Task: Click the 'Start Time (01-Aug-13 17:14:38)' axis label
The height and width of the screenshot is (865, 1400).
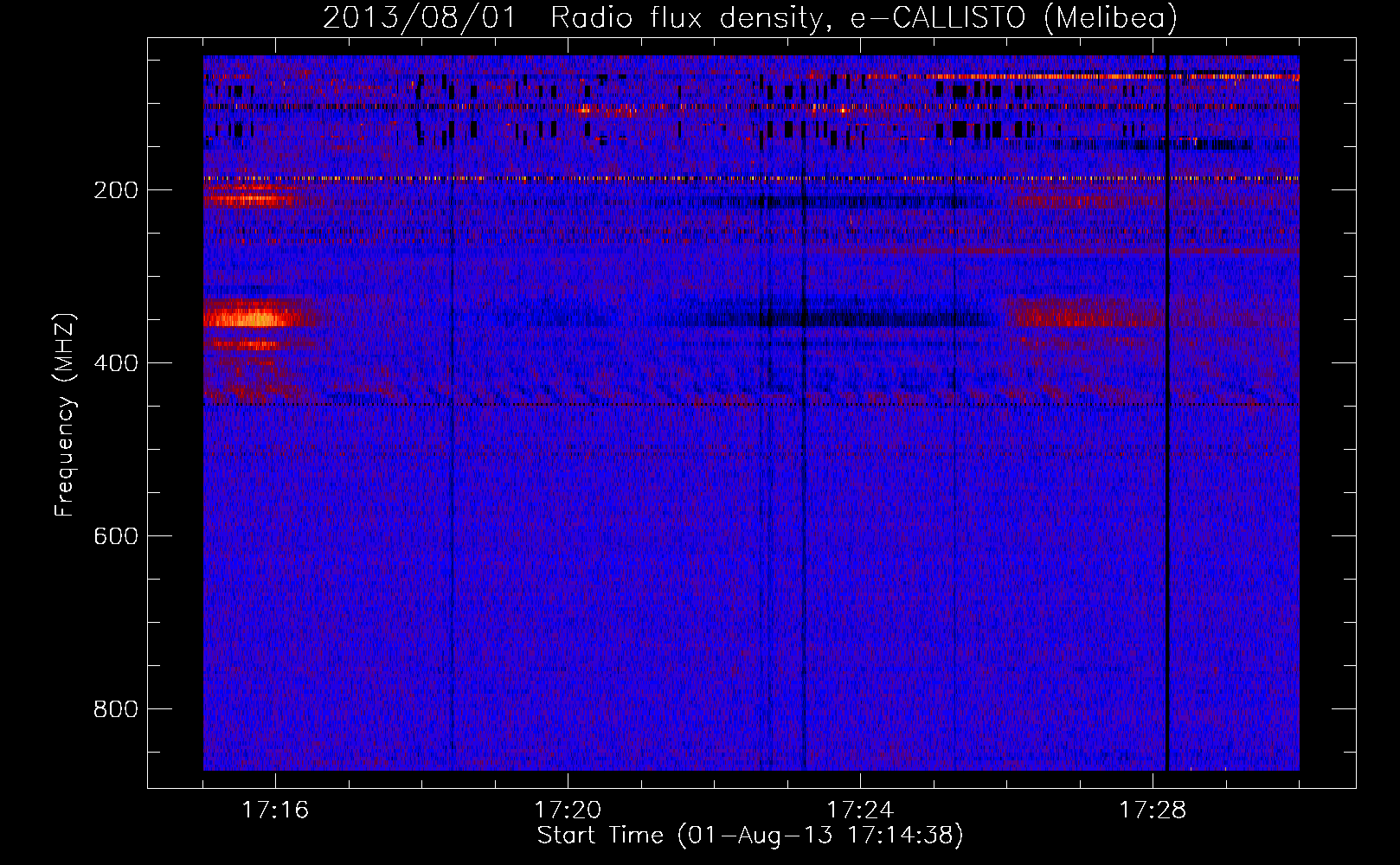Action: click(750, 836)
